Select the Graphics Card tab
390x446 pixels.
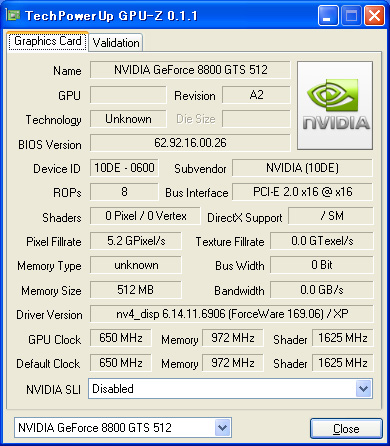(x=48, y=41)
